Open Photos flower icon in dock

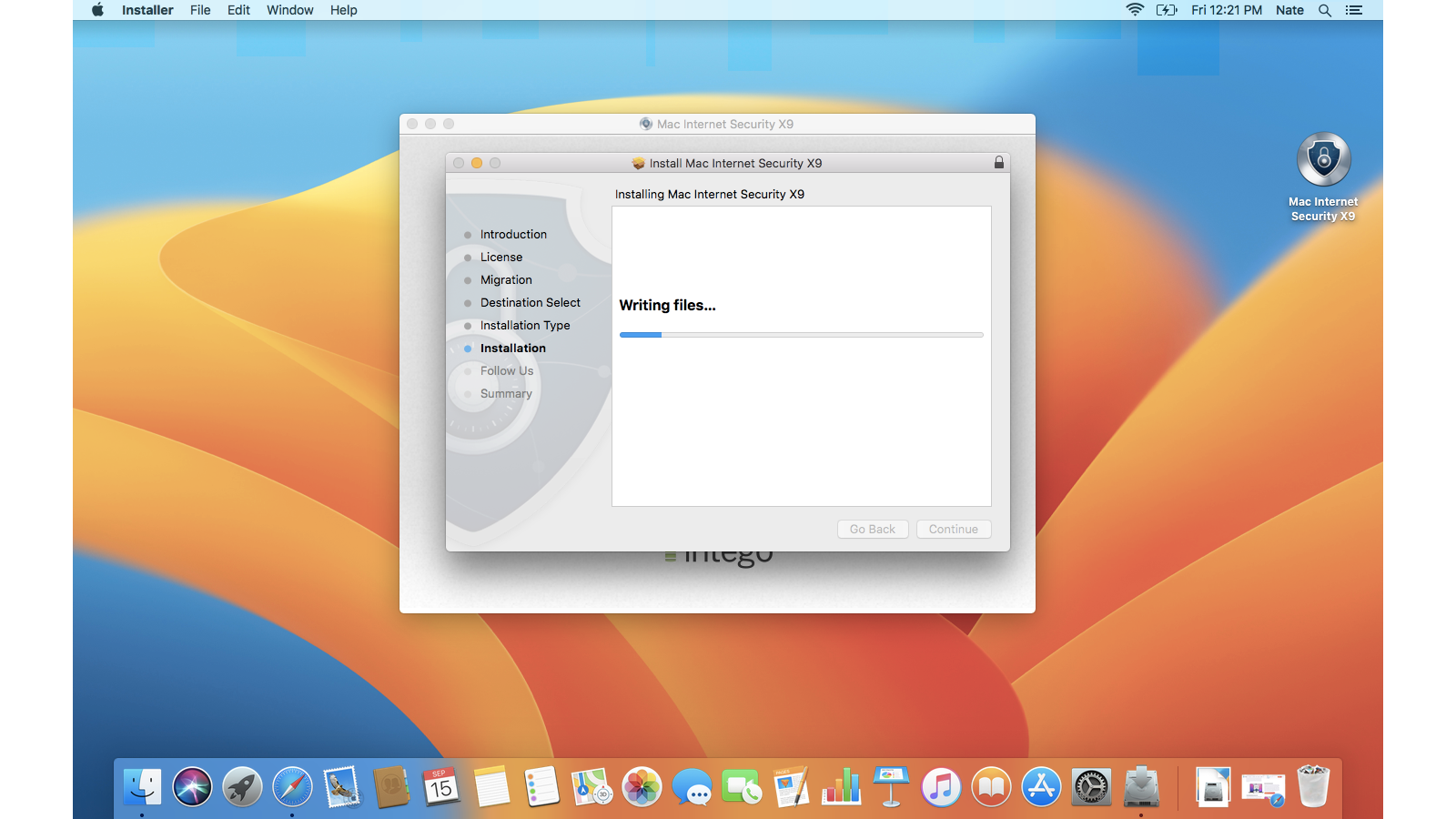point(642,787)
